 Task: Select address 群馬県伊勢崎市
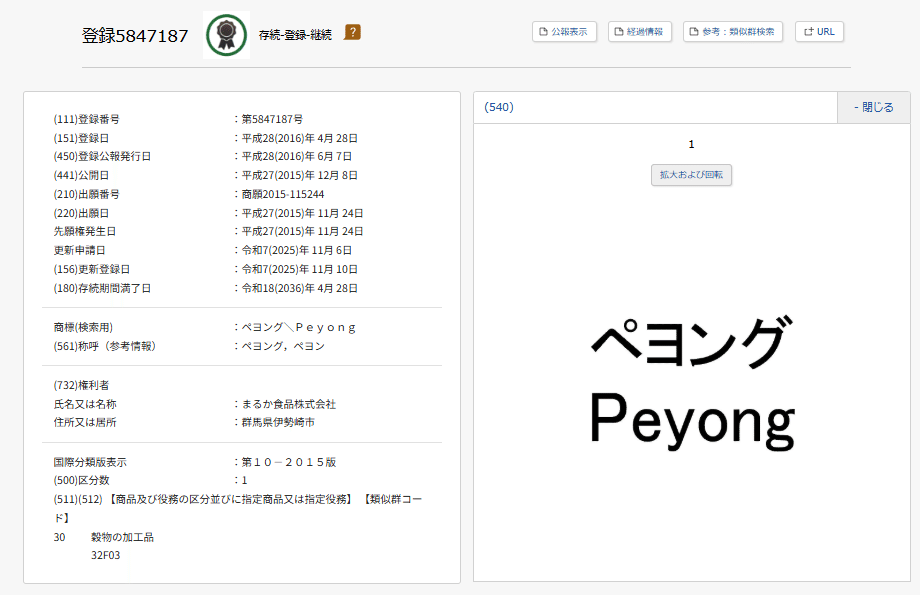pyautogui.click(x=278, y=422)
